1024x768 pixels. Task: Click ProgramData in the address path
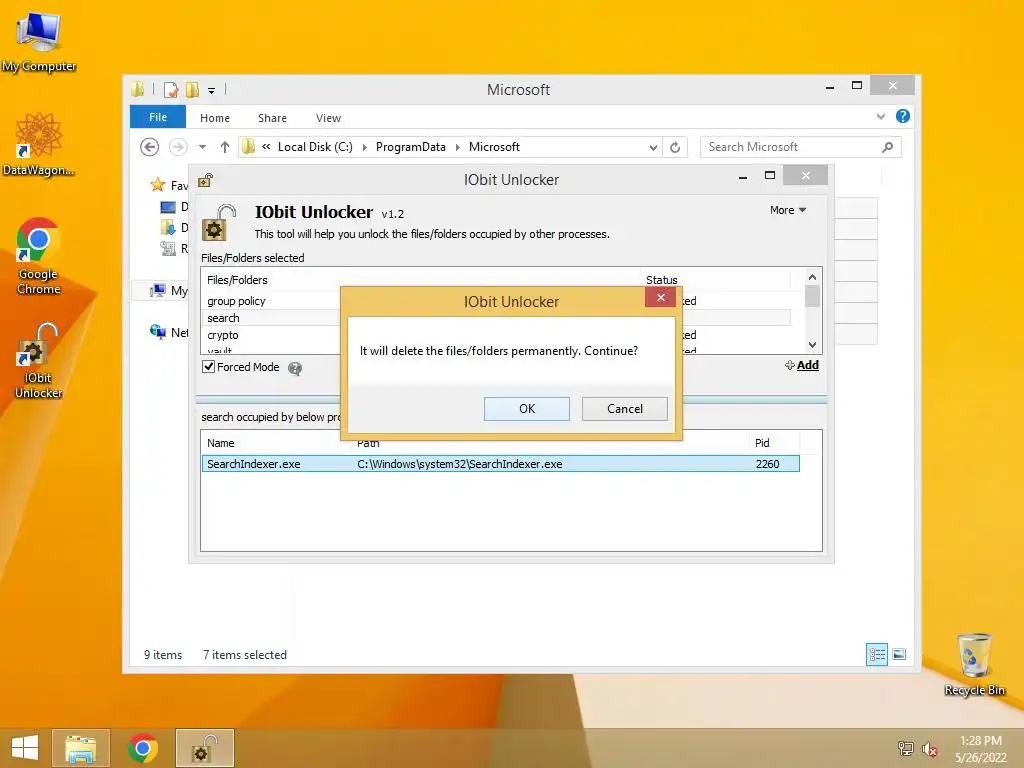point(410,147)
